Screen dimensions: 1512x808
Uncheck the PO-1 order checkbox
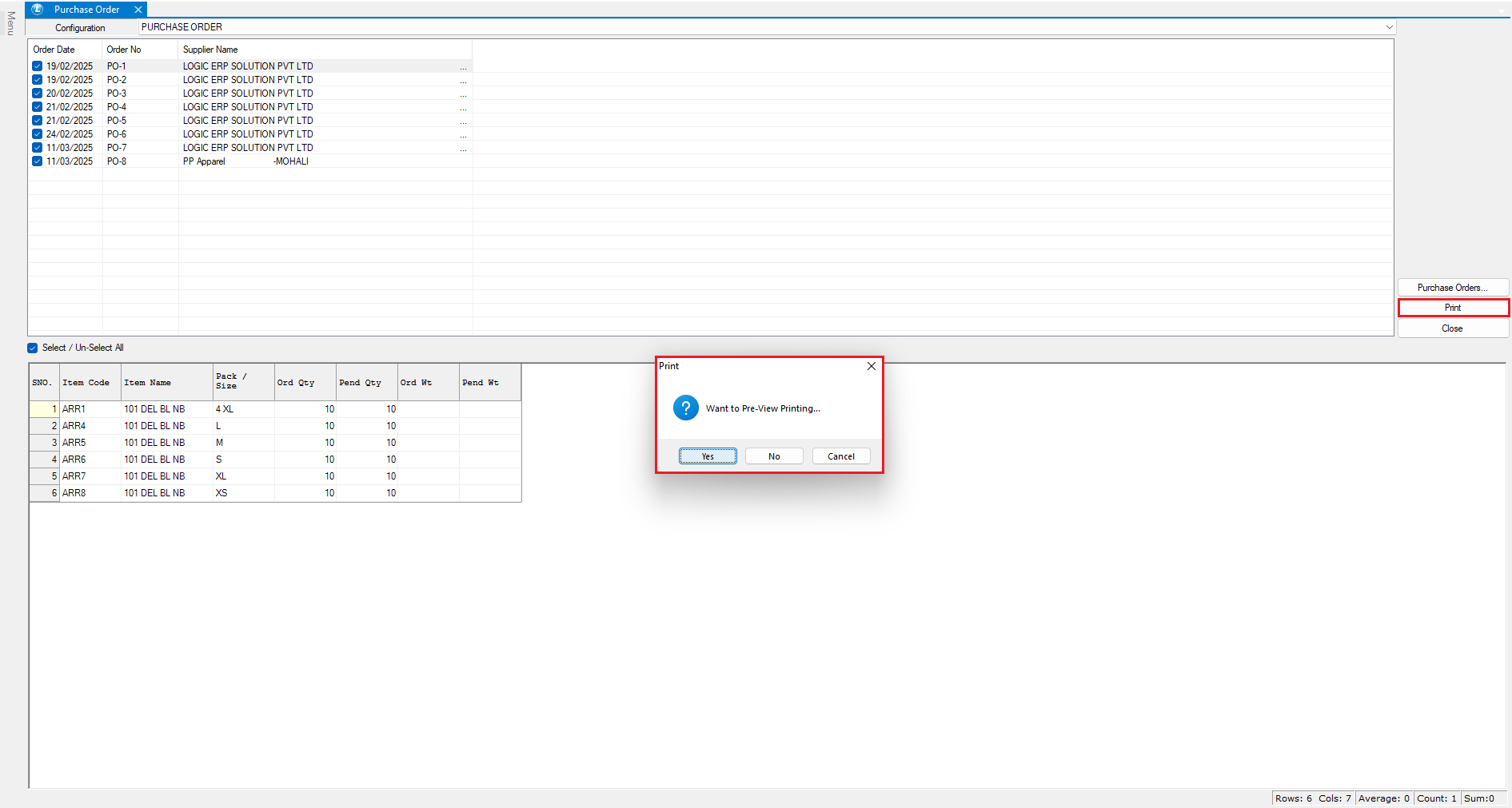[37, 66]
